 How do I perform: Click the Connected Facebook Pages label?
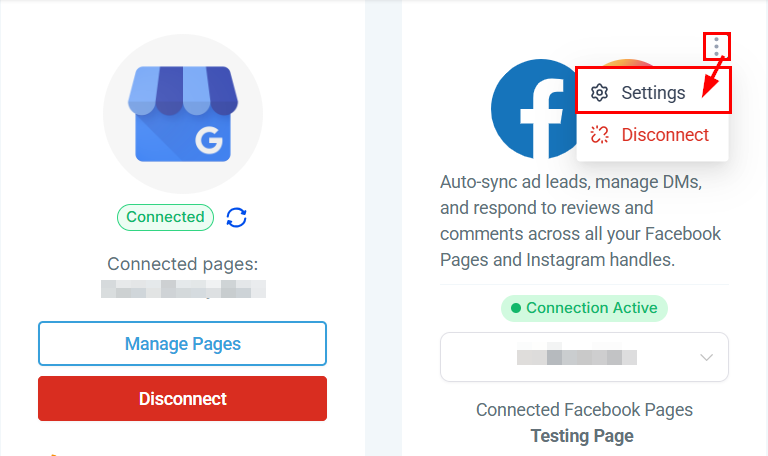584,410
